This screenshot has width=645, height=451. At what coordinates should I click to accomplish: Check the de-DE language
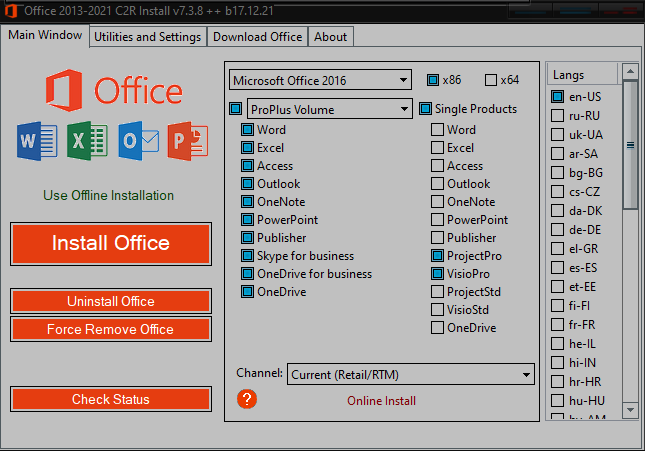point(557,230)
